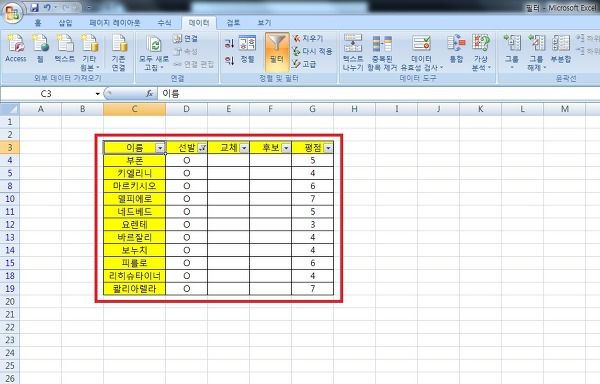Open Existing Connections (기존 연결)
This screenshot has width=600, height=384.
[119, 52]
